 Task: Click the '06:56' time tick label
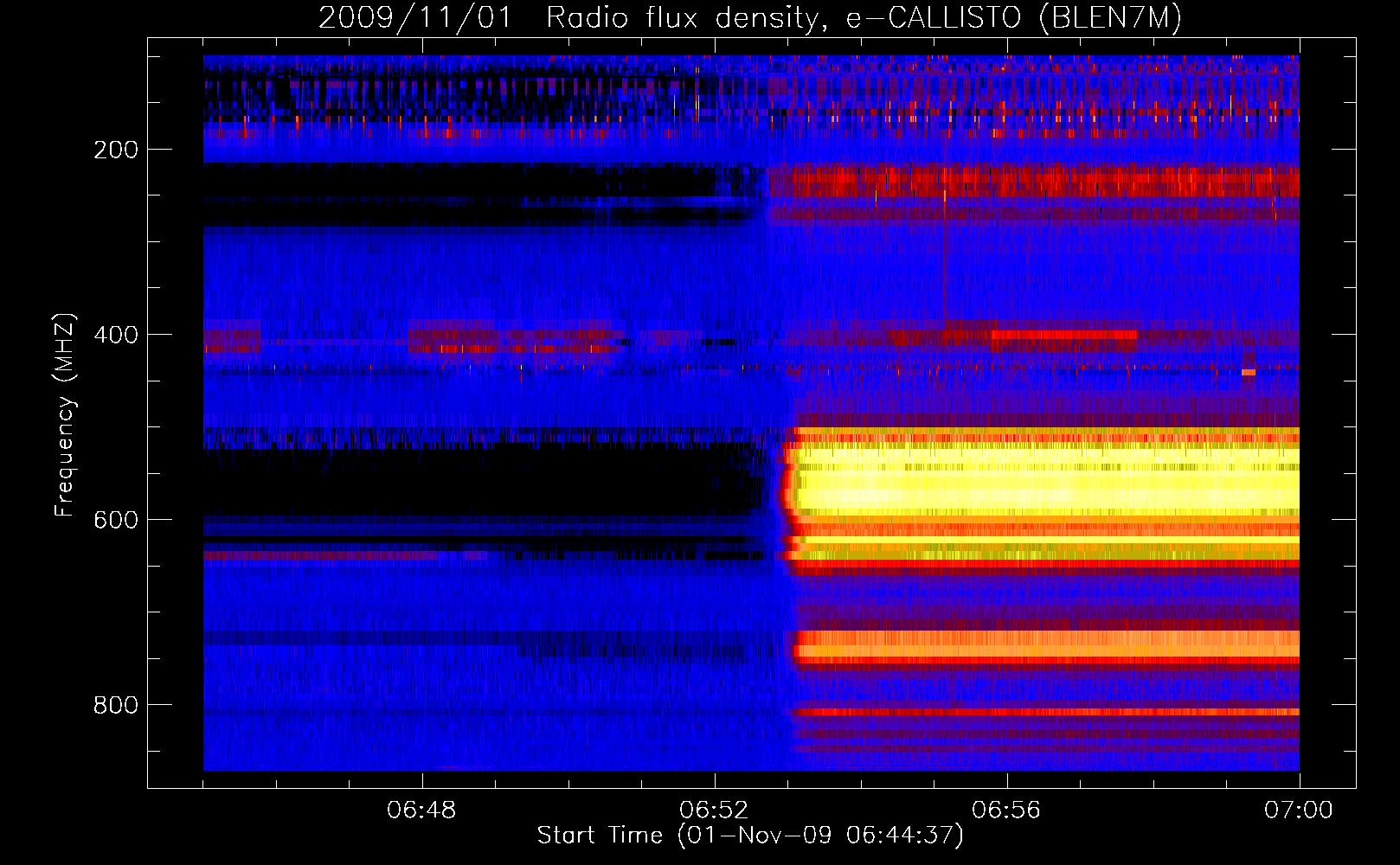tap(1006, 810)
